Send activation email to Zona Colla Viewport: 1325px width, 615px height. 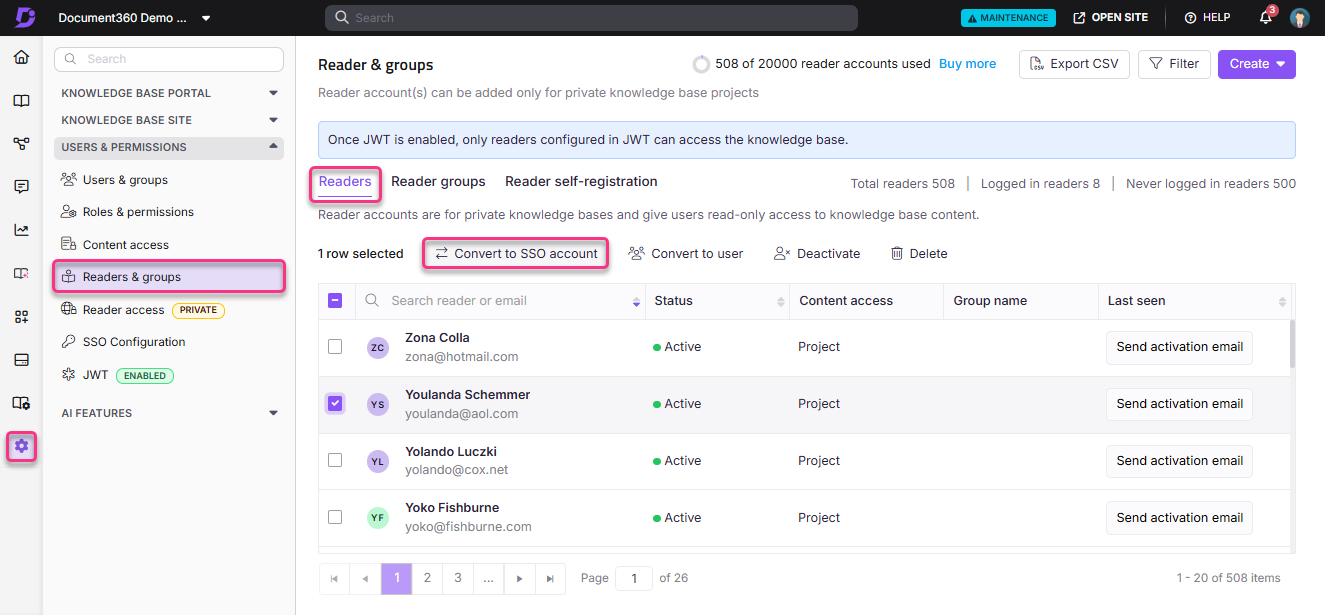[1179, 347]
